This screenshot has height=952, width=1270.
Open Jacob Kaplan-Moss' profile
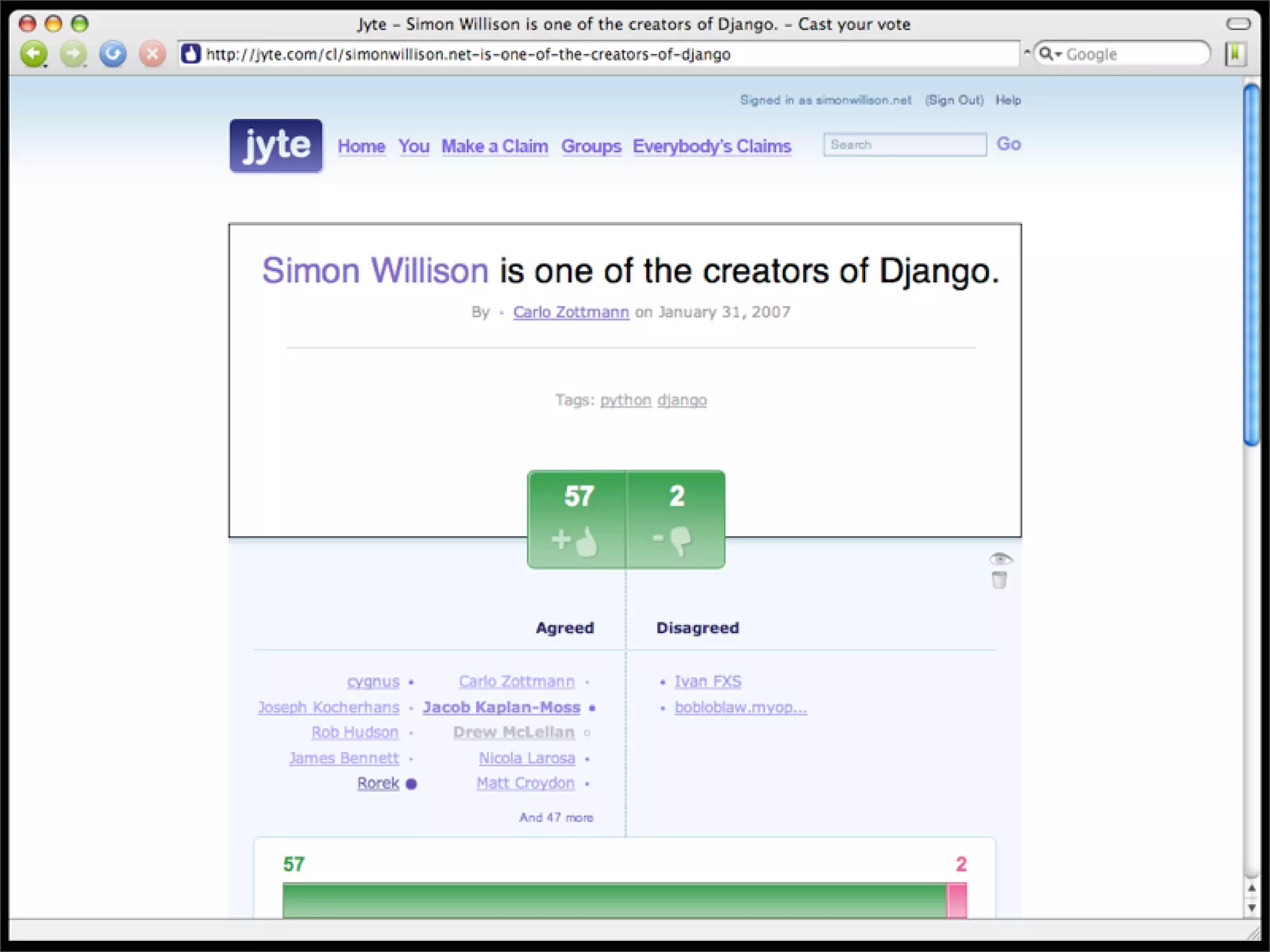click(502, 707)
